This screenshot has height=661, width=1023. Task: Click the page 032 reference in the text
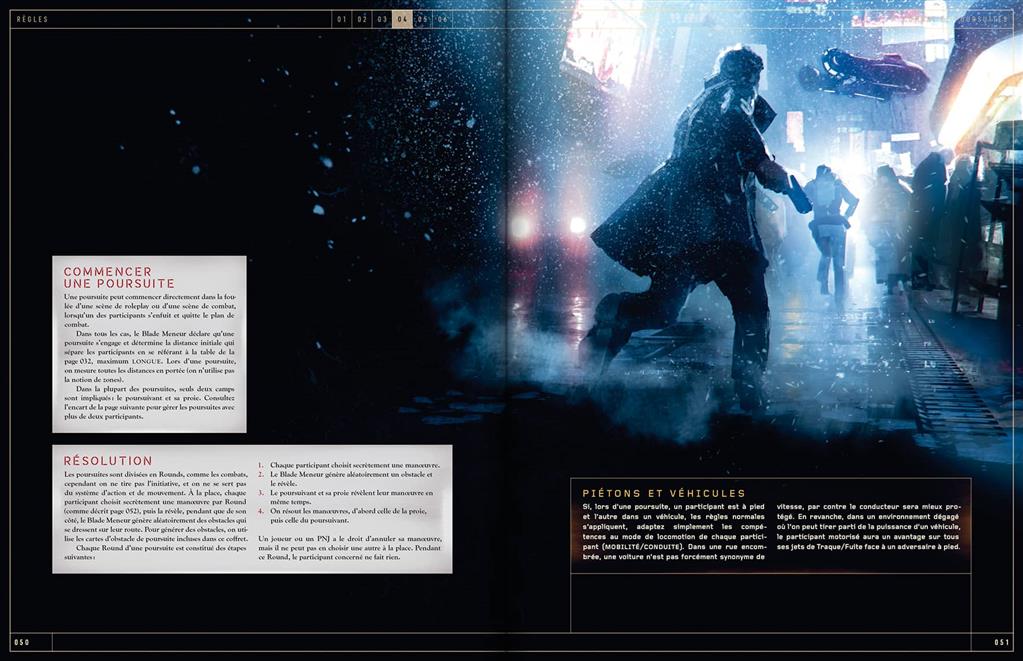click(74, 360)
